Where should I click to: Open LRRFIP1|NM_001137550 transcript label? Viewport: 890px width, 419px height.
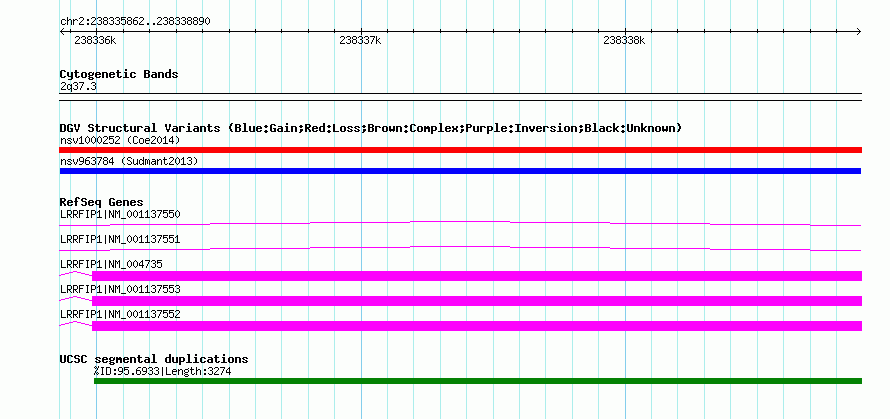(x=120, y=214)
